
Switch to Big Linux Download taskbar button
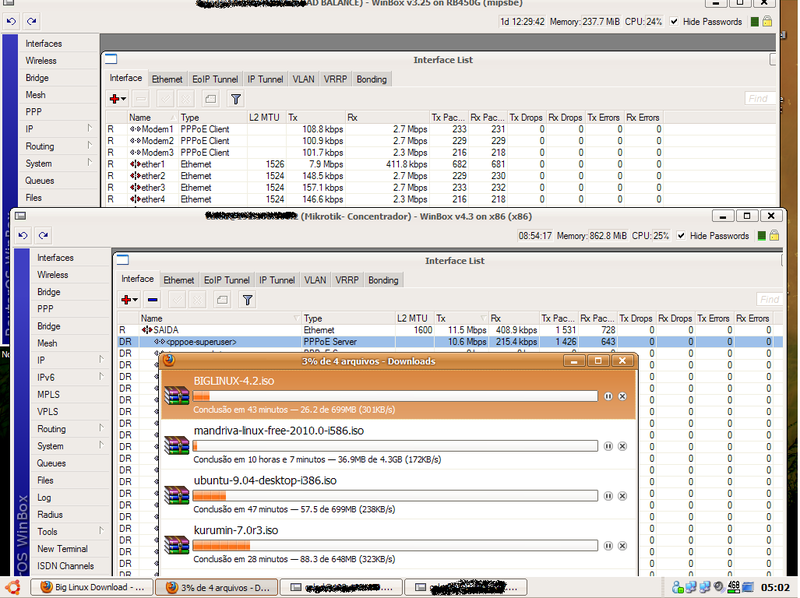(x=91, y=587)
